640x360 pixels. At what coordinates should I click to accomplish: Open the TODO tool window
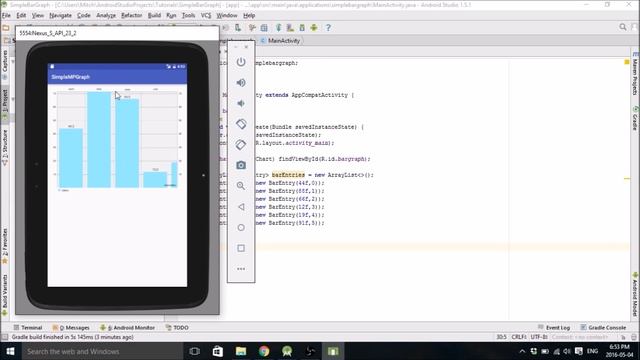[x=177, y=328]
